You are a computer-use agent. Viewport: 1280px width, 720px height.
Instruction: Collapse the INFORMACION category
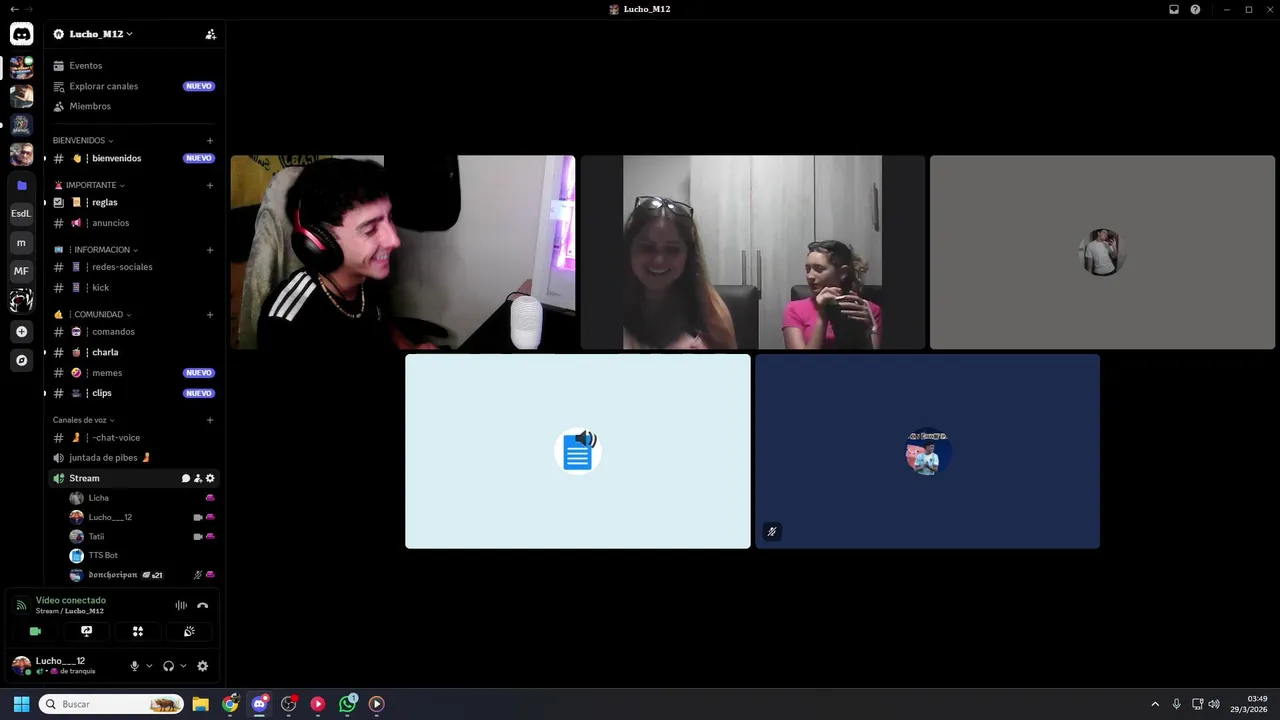(96, 250)
